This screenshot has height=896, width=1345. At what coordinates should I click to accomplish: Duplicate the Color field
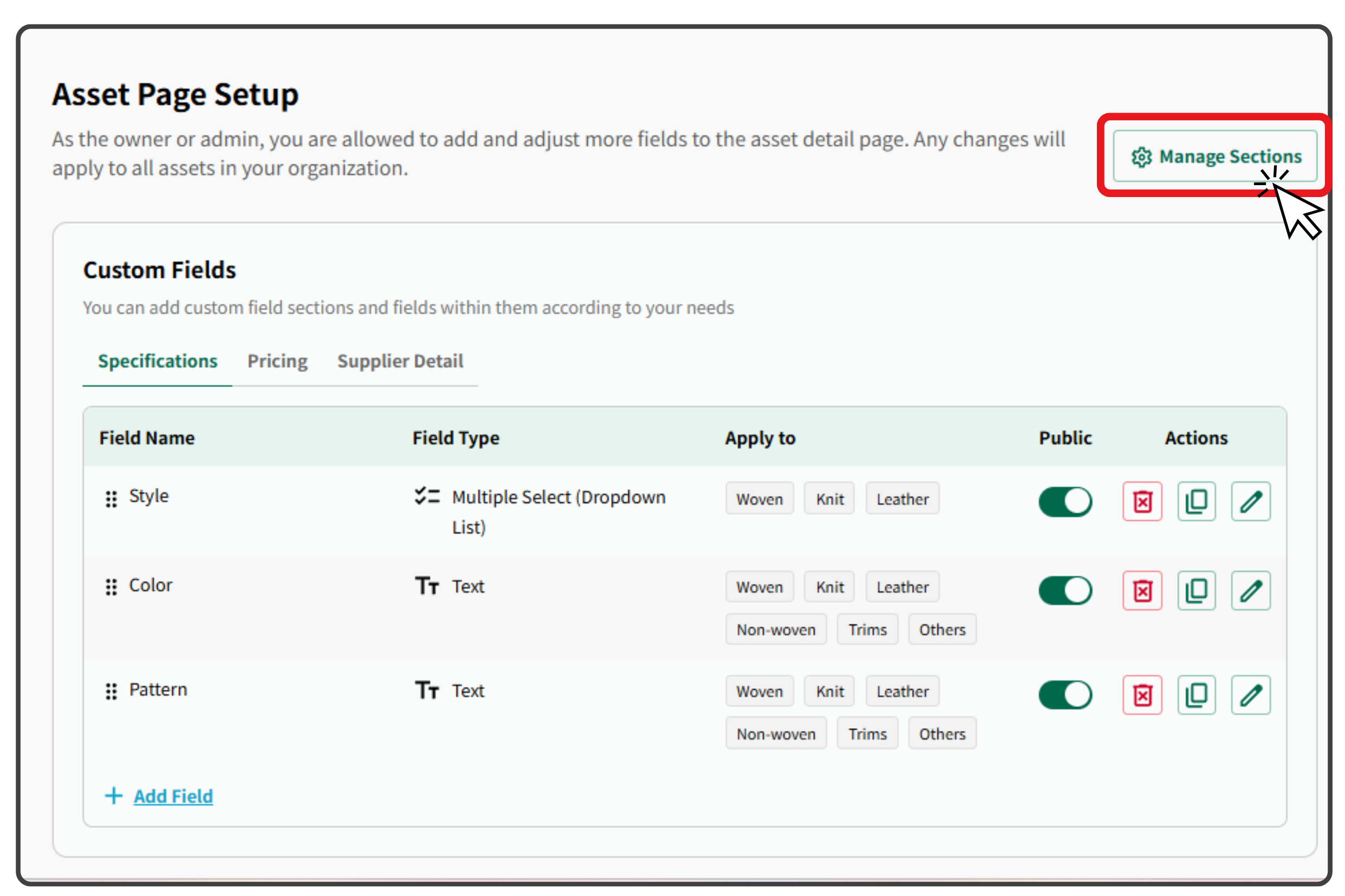pos(1196,590)
